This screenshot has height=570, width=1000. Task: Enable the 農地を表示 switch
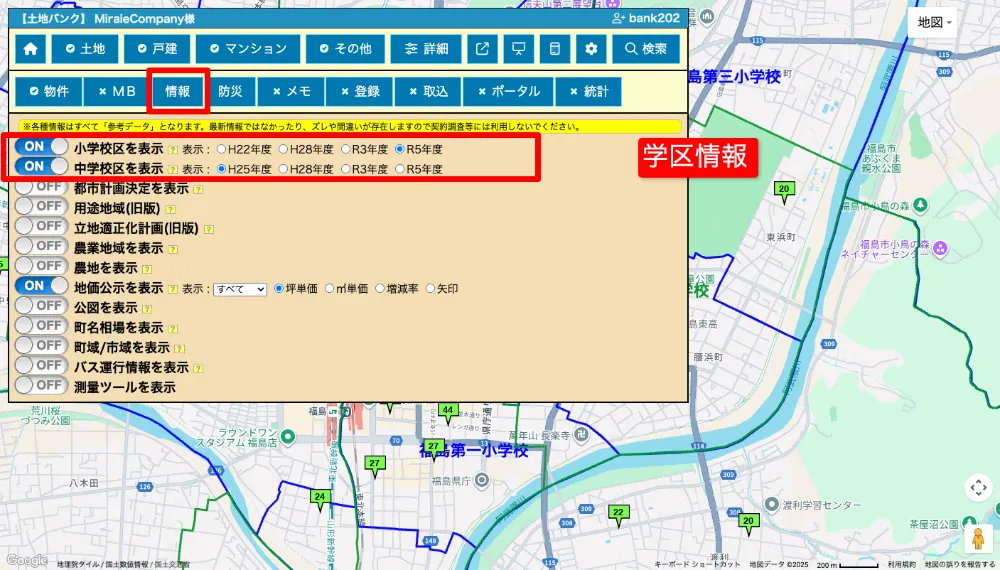[x=41, y=266]
